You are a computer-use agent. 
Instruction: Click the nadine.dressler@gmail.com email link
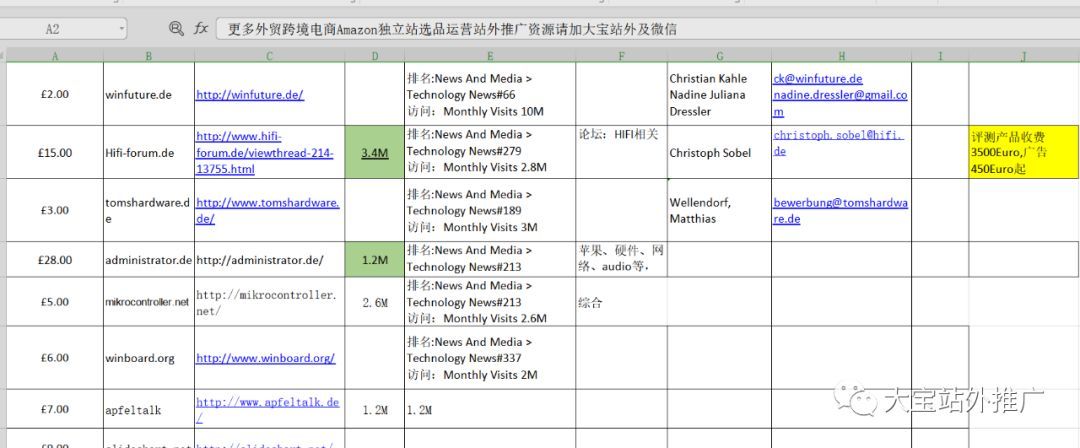coord(840,103)
